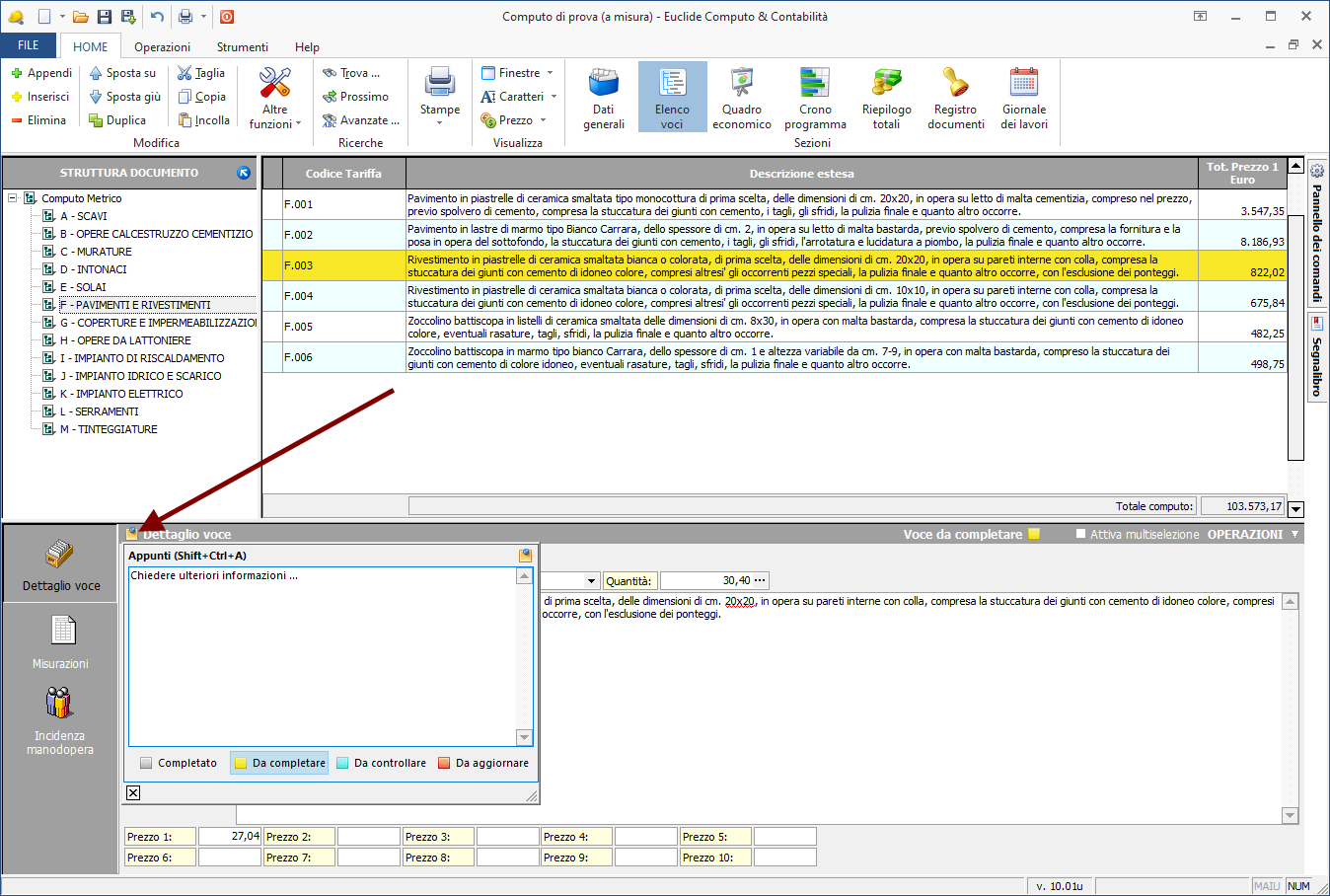Collapse the Computo Metrico tree node
The height and width of the screenshot is (896, 1330).
13,198
